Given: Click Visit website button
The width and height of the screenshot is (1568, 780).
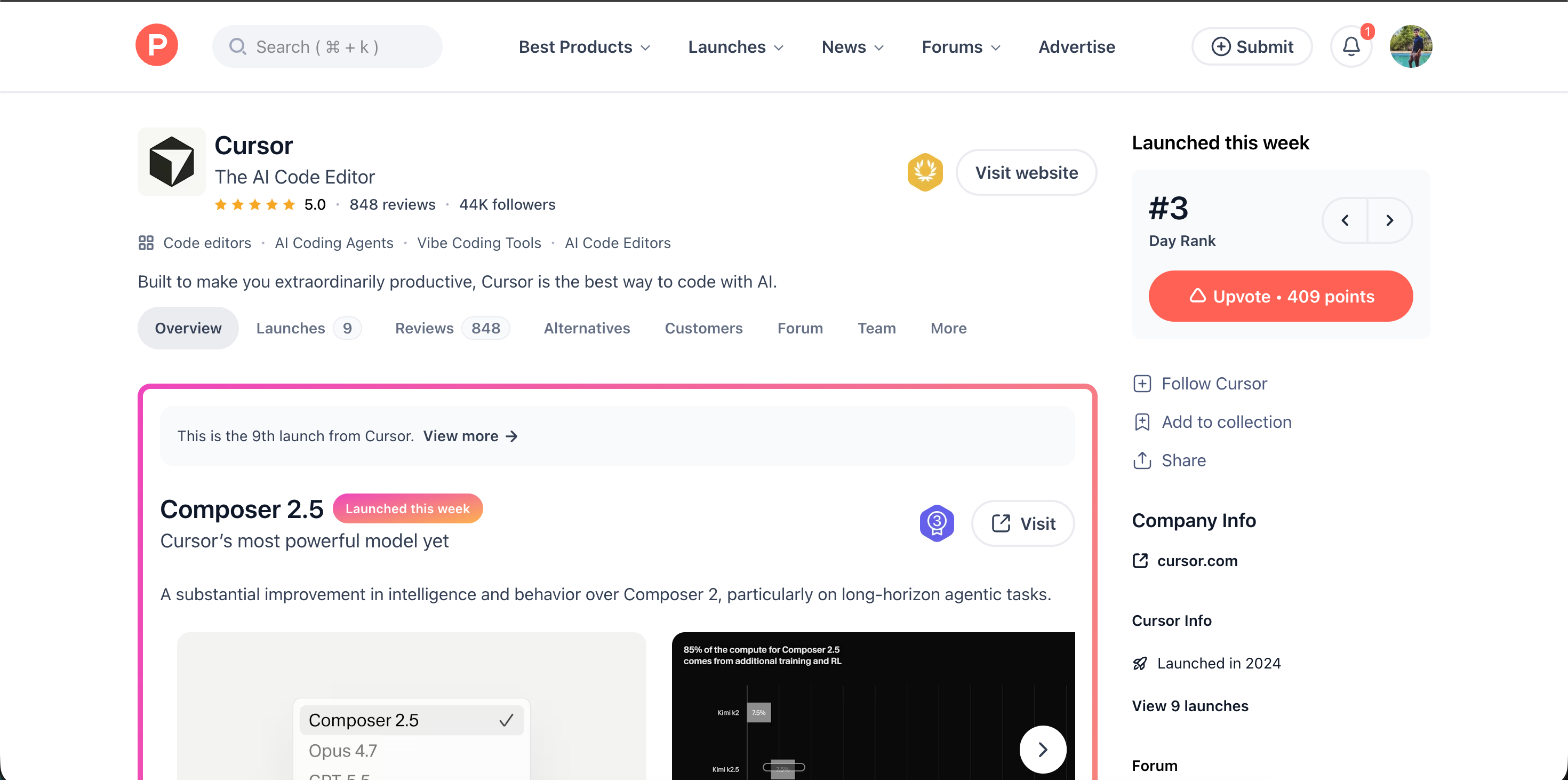Looking at the screenshot, I should tap(1026, 173).
